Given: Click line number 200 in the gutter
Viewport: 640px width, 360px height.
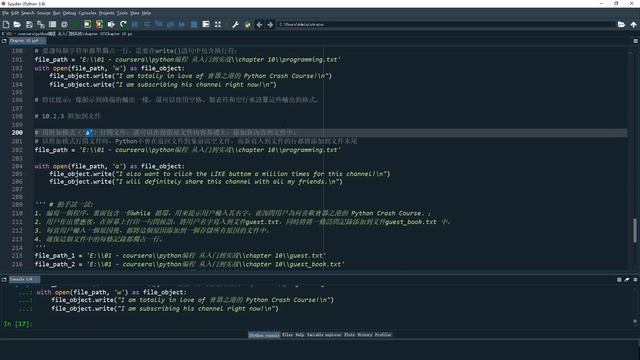Looking at the screenshot, I should pos(17,133).
